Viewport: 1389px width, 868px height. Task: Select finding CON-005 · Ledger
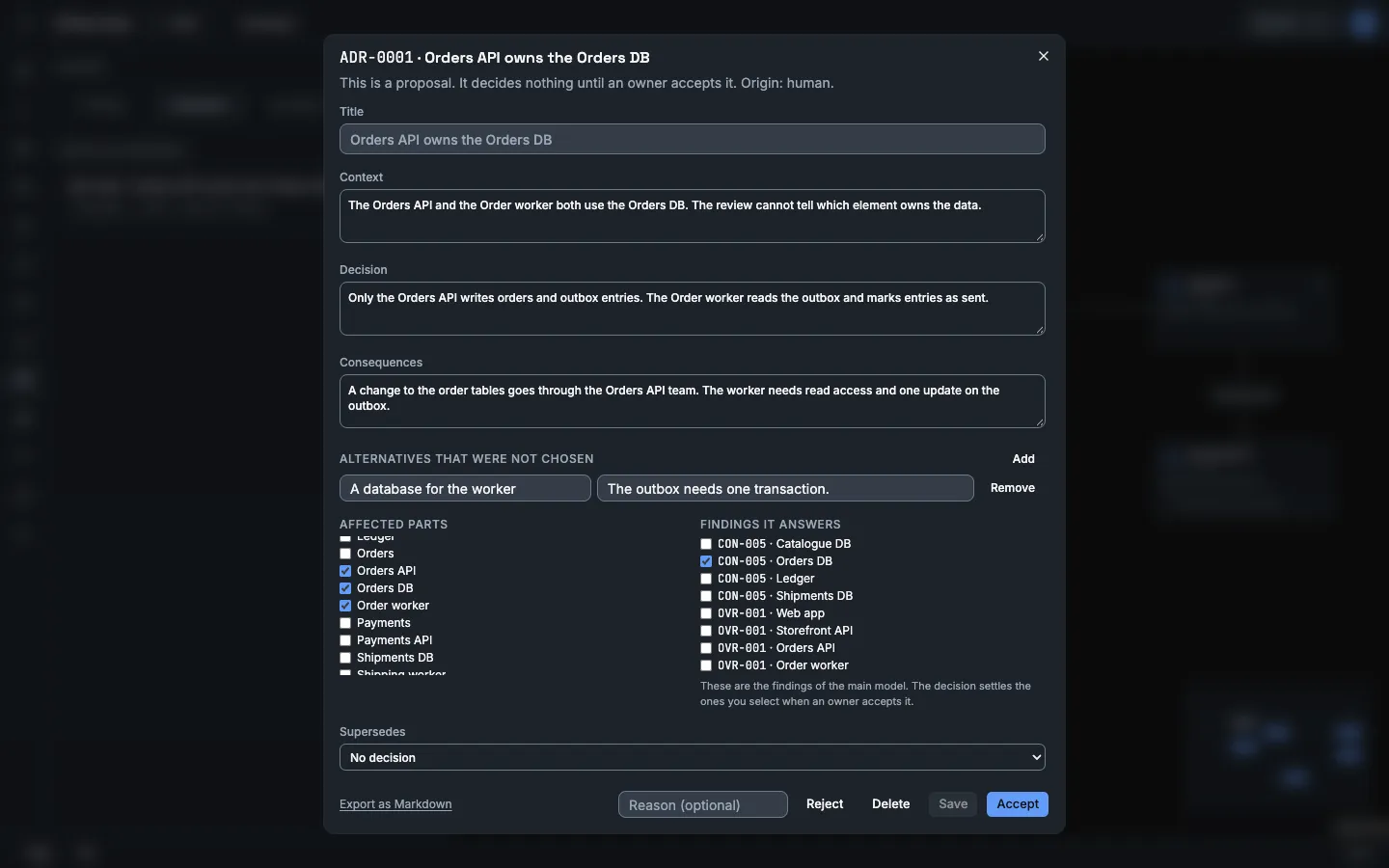(706, 579)
